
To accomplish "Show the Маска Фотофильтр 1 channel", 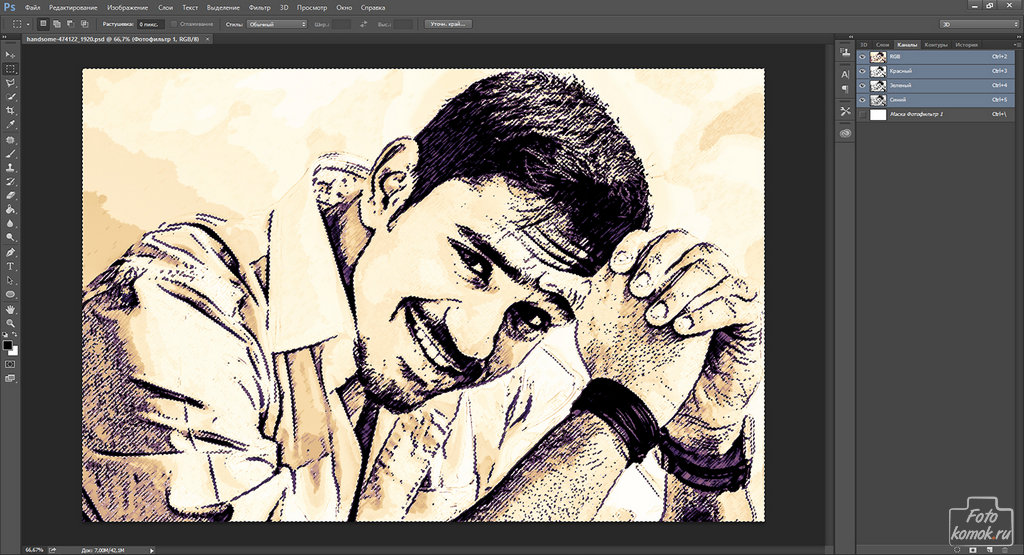I will [862, 114].
